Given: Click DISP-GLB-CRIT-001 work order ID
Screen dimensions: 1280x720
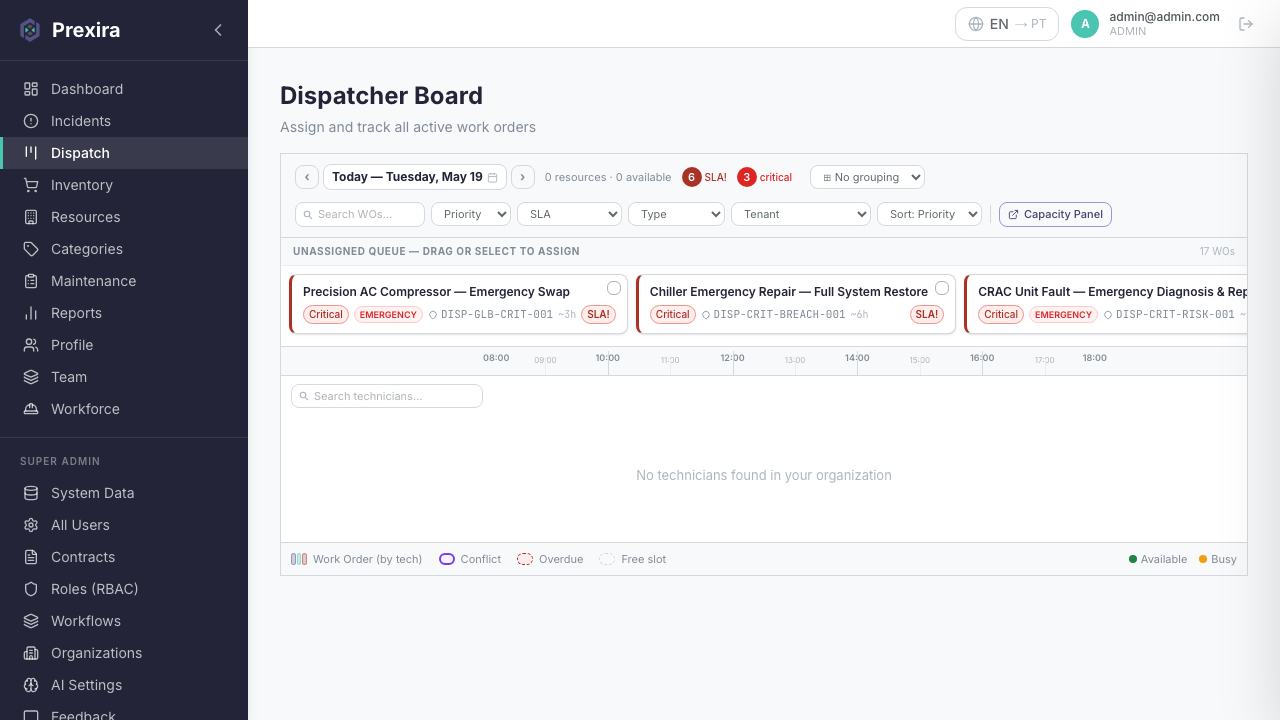Looking at the screenshot, I should click(x=497, y=314).
